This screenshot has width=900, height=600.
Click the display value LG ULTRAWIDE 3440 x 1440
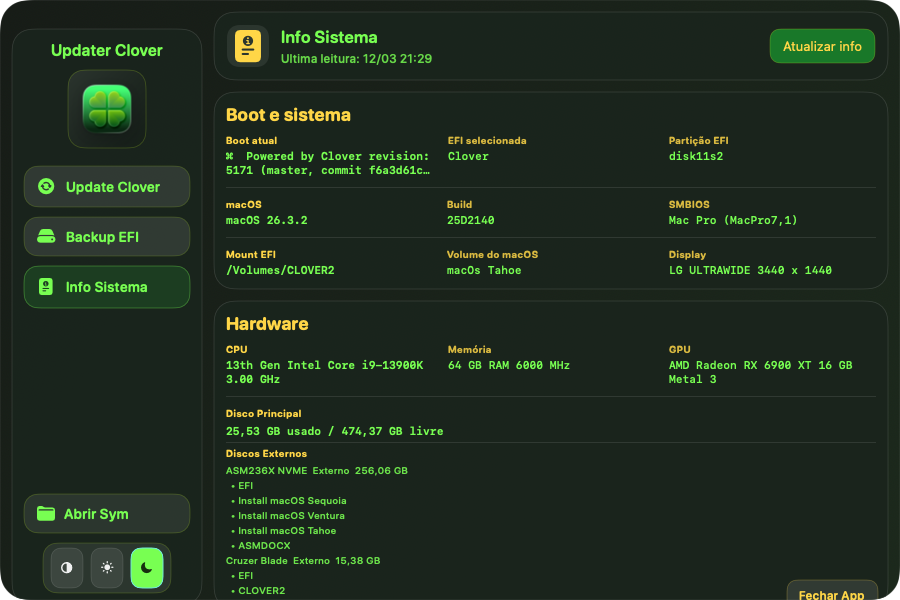pos(750,270)
